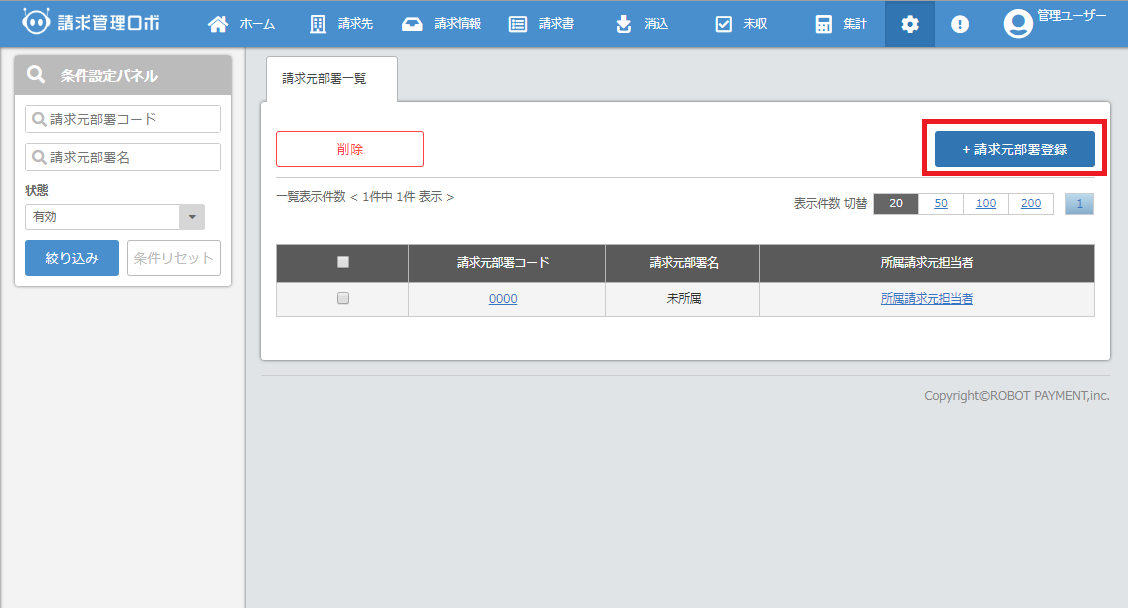Viewport: 1128px width, 608px height.
Task: Click the 集計 calculator icon
Action: (824, 24)
